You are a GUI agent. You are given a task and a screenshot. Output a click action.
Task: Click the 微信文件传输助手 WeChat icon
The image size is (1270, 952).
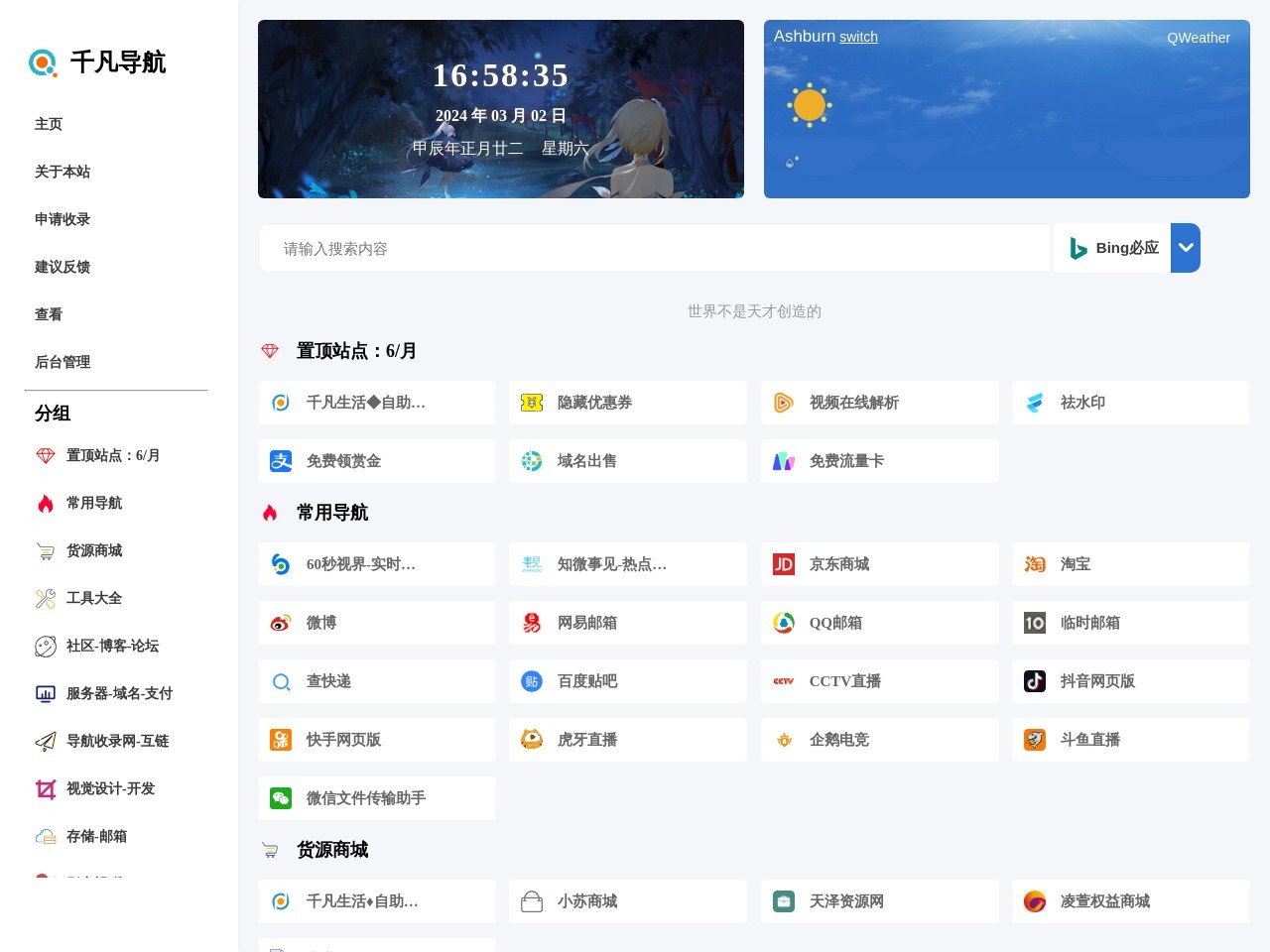[281, 797]
